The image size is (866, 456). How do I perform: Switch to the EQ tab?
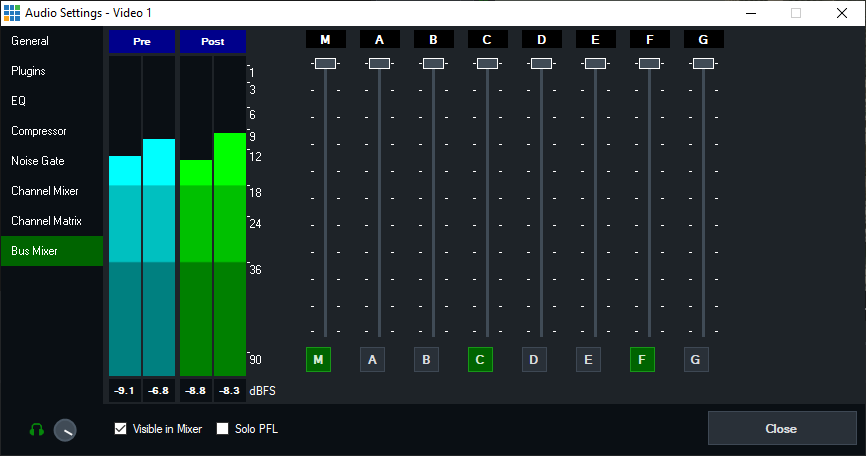(x=18, y=101)
